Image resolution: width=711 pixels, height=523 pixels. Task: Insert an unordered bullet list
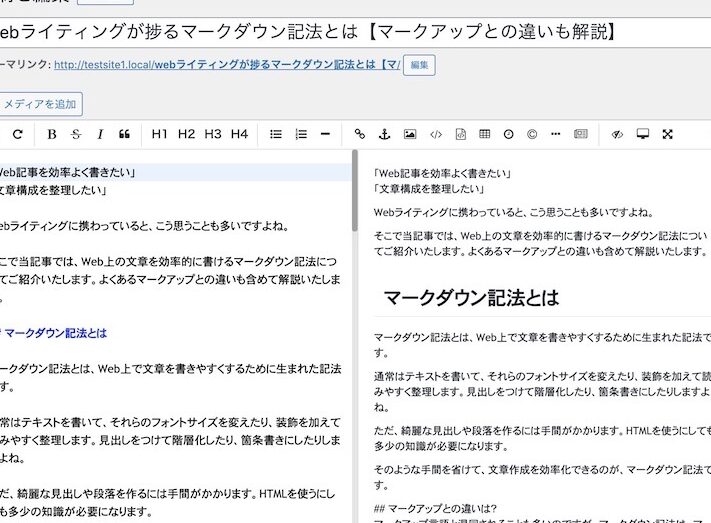[x=276, y=134]
